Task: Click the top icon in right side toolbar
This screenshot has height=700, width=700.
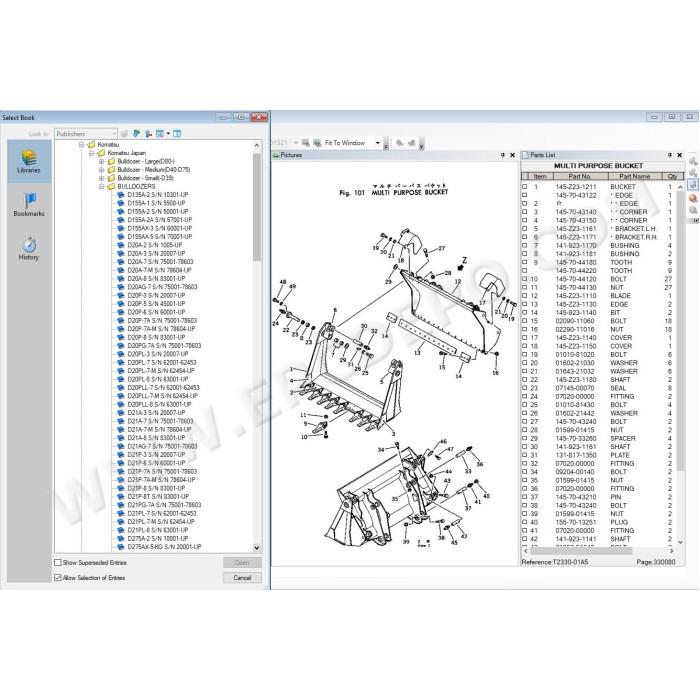Action: 693,161
